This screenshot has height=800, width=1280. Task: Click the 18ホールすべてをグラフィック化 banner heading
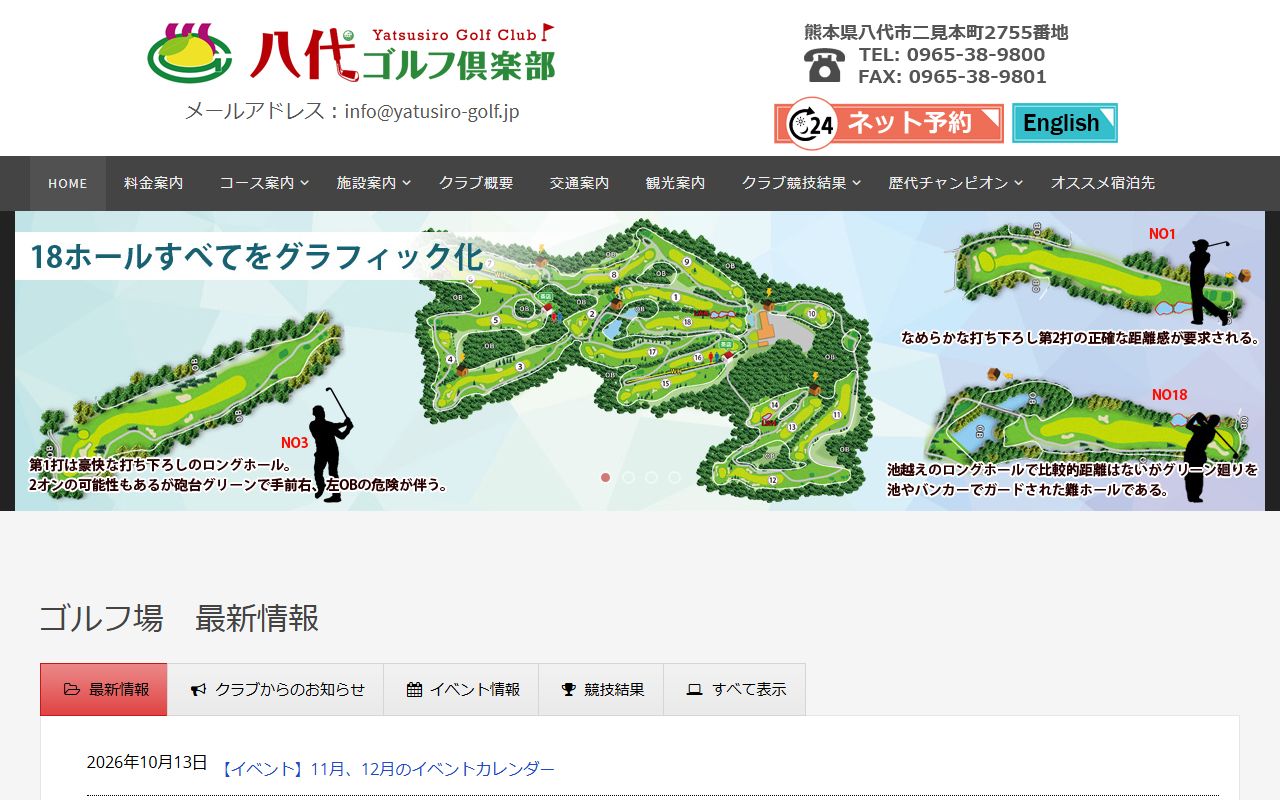[257, 257]
